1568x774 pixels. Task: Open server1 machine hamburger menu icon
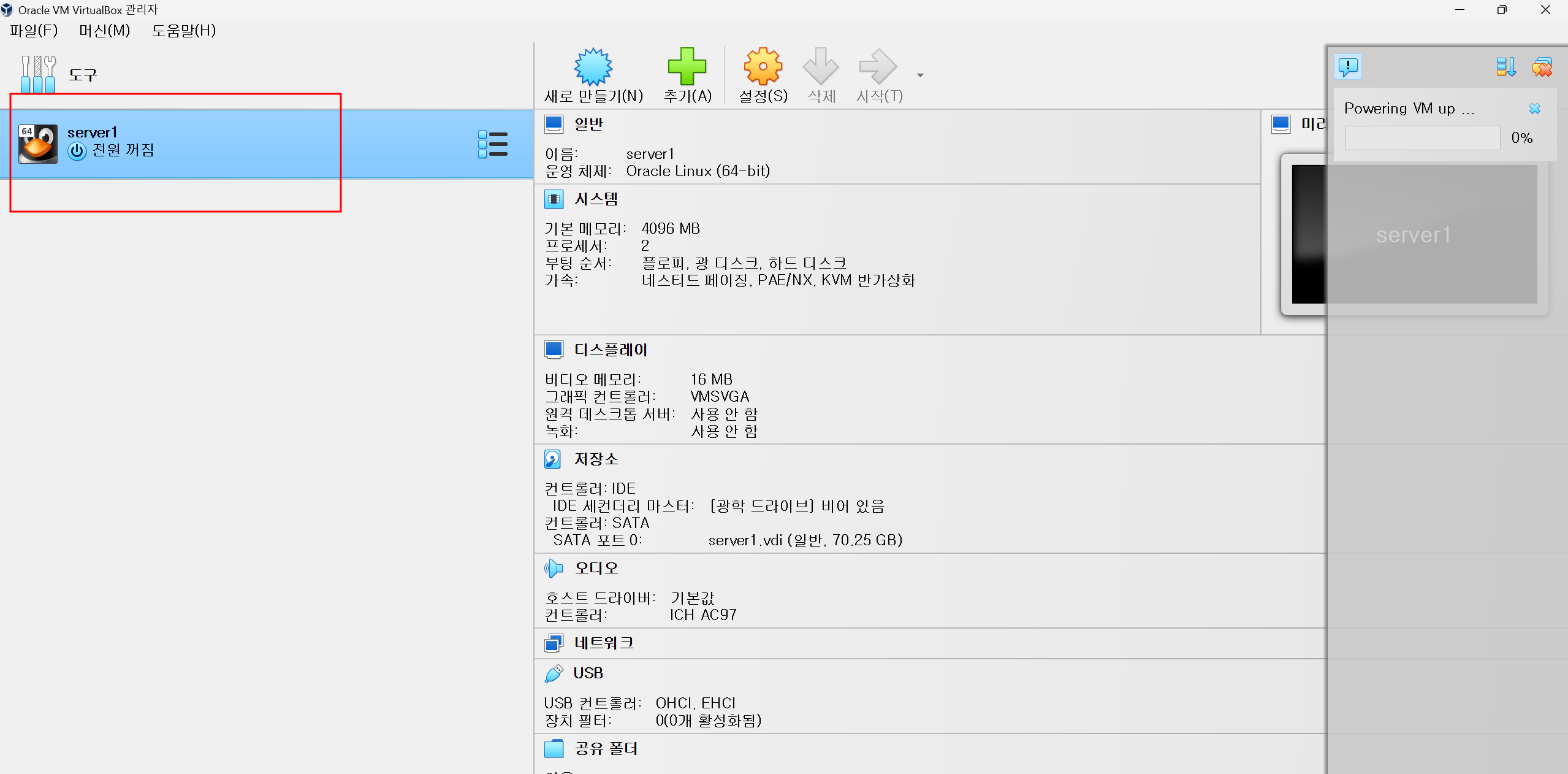tap(493, 145)
